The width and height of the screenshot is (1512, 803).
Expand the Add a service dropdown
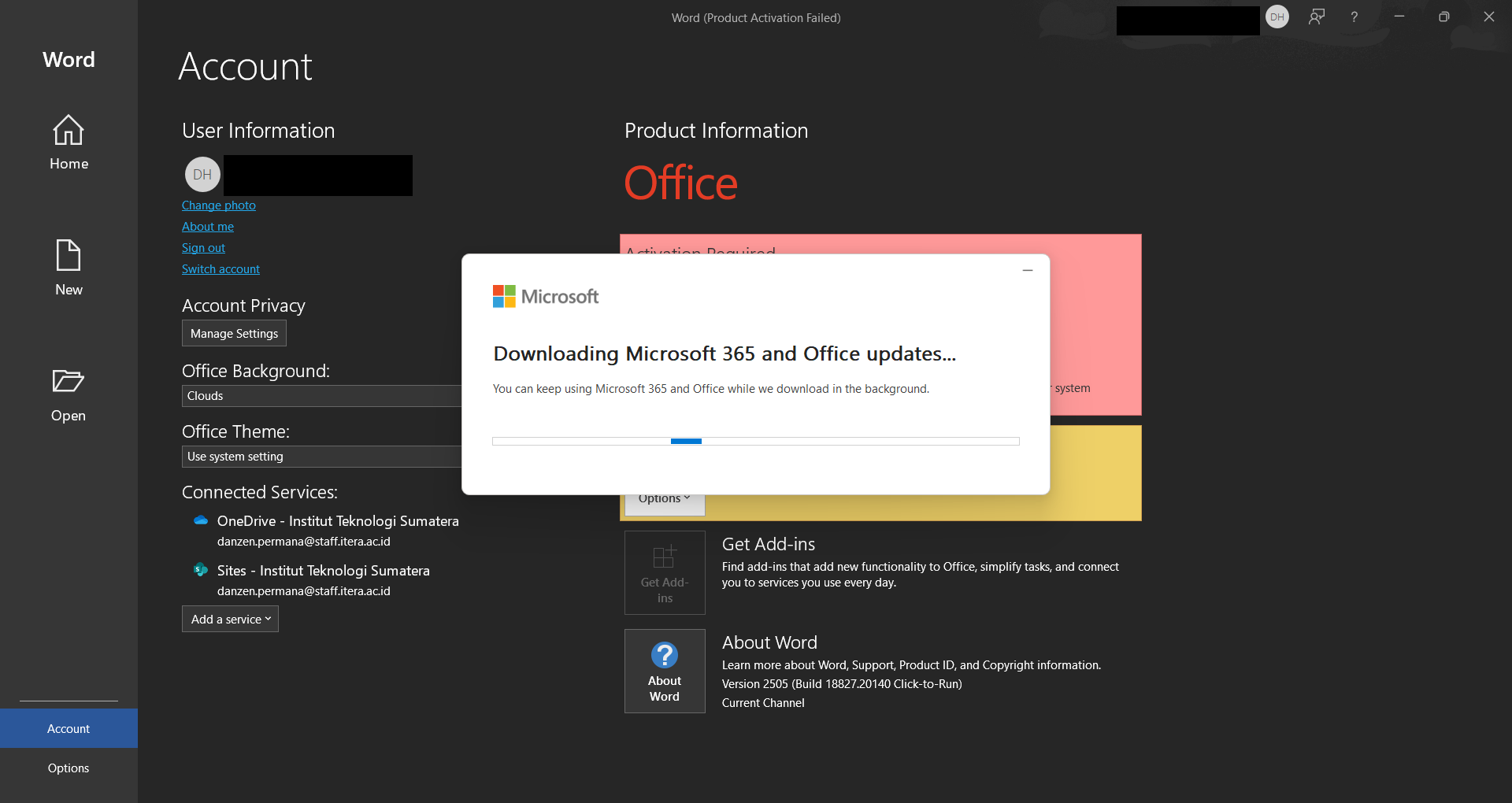coord(230,620)
